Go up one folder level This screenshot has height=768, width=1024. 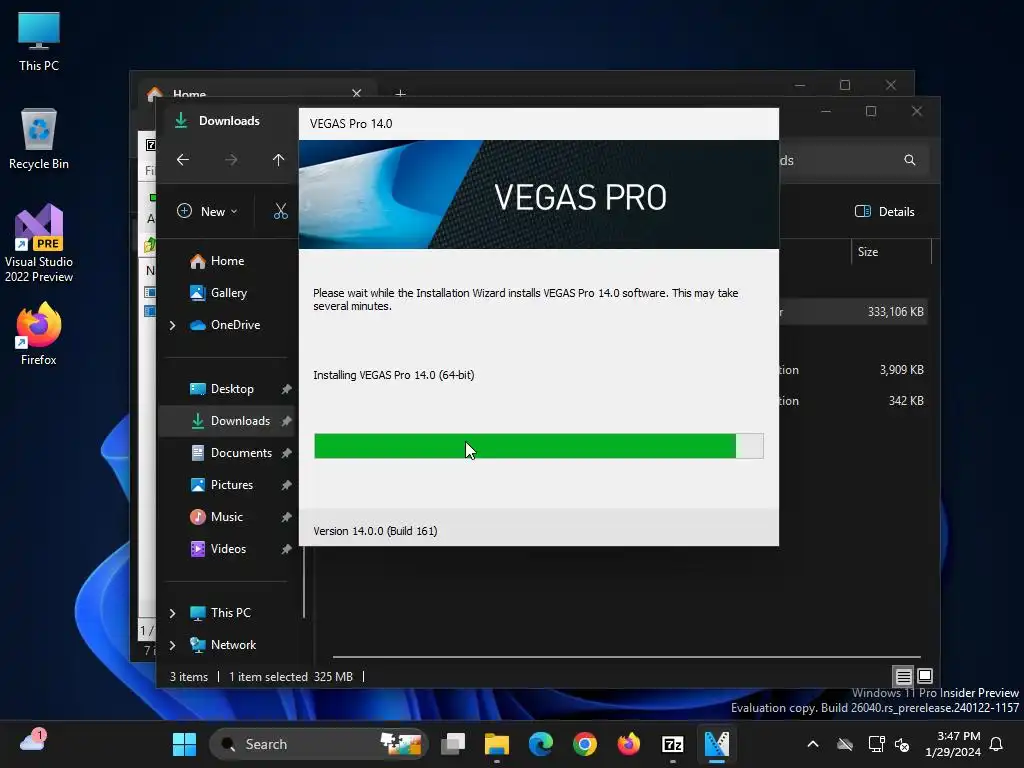pos(278,159)
